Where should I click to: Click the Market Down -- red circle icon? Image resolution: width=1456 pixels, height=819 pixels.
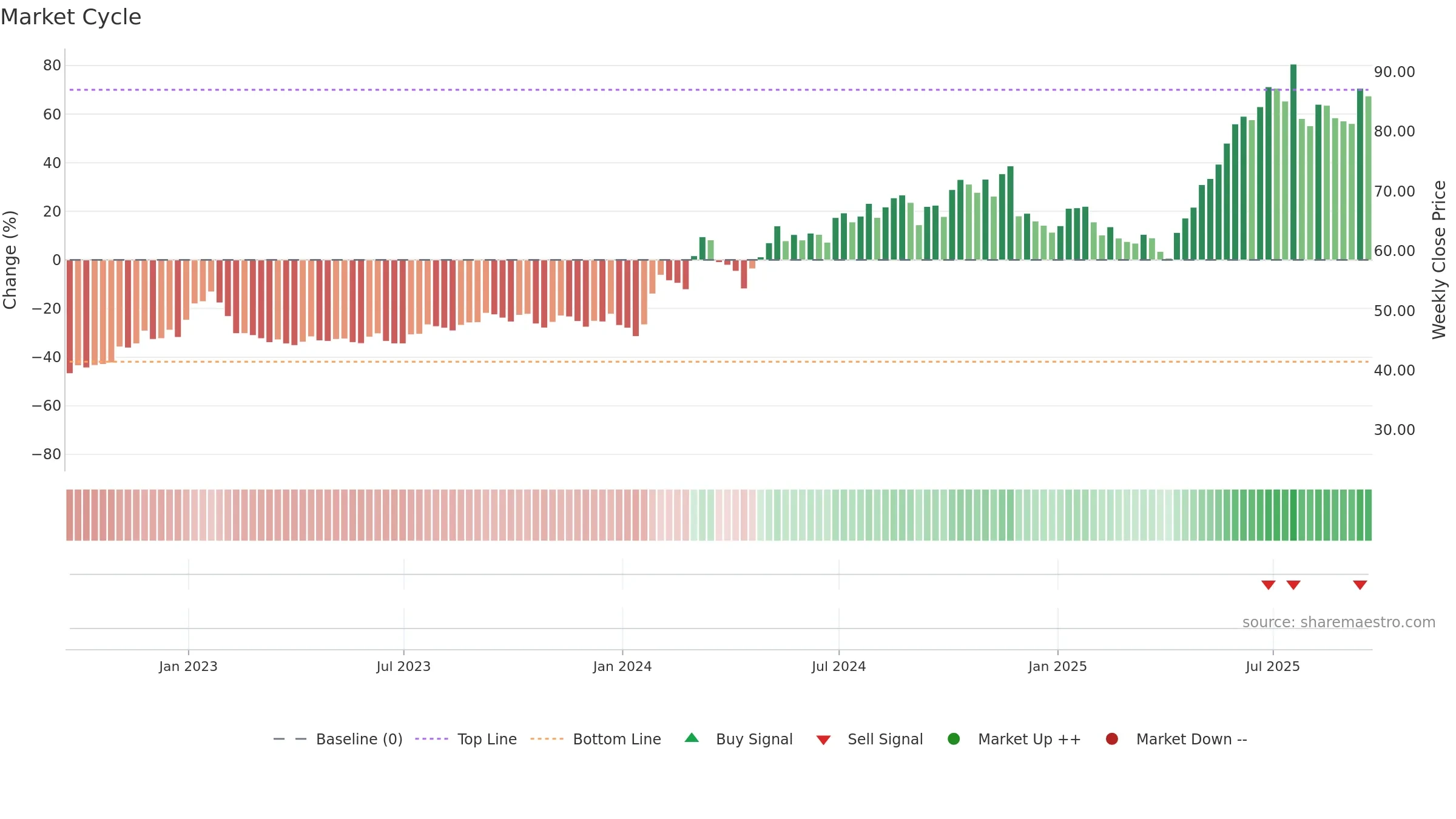[x=1112, y=739]
